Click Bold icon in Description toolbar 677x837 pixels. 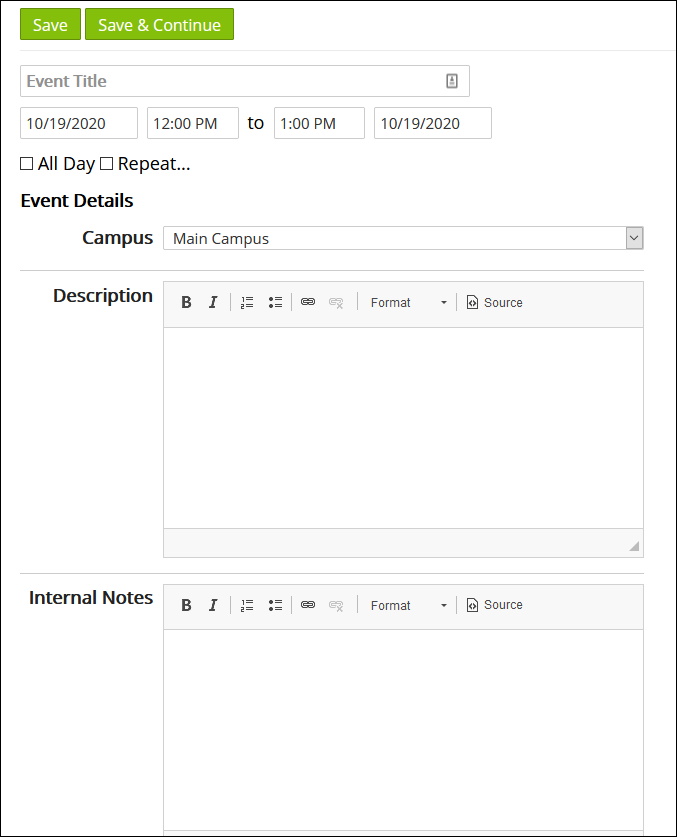pyautogui.click(x=186, y=303)
